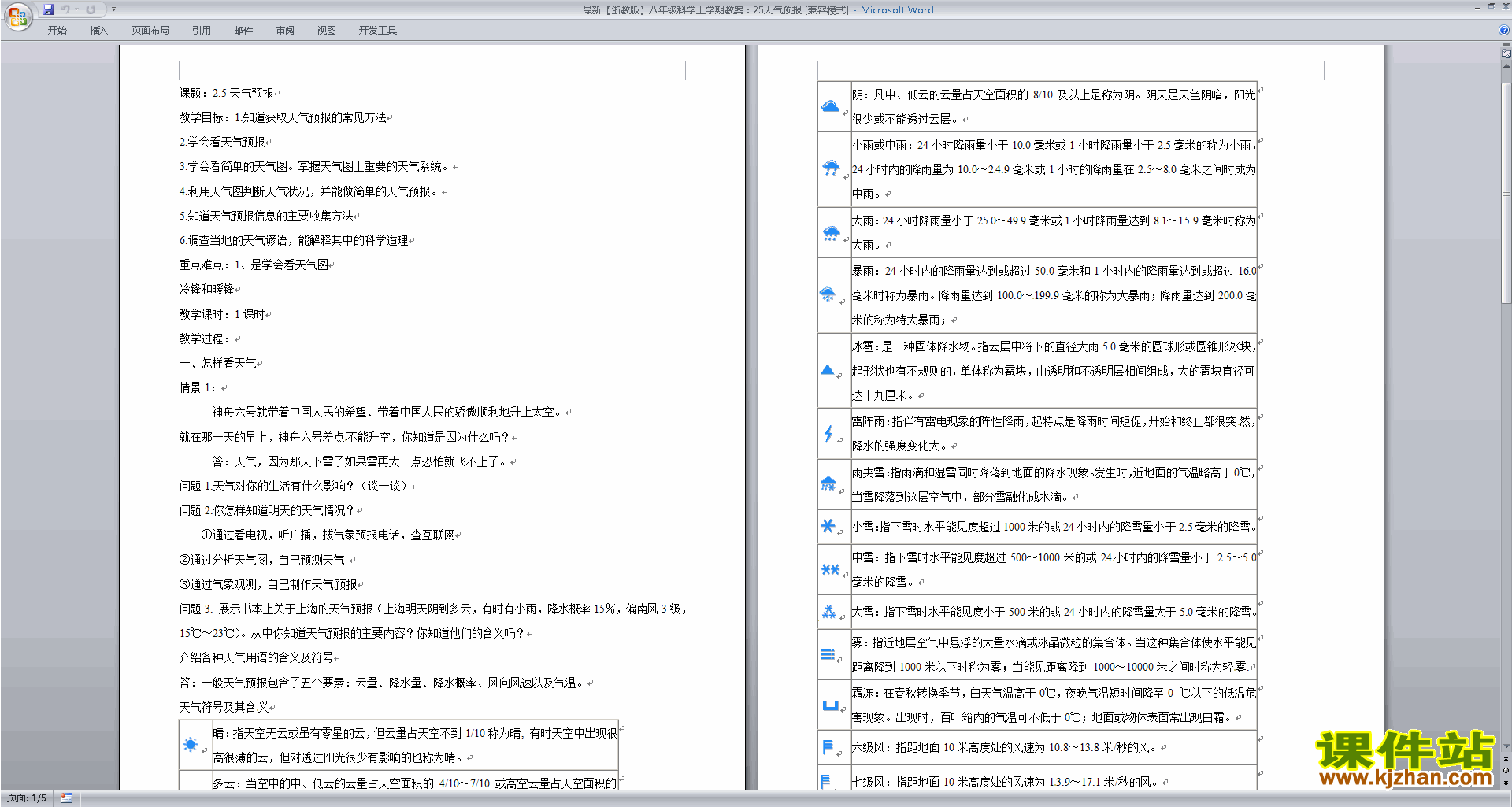Open the 开始 ribbon tab

point(57,31)
